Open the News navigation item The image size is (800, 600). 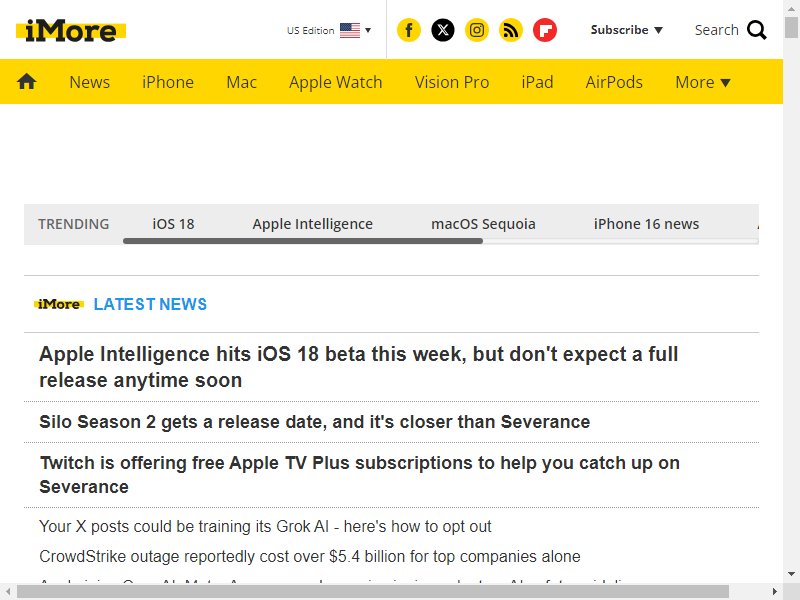click(x=90, y=82)
